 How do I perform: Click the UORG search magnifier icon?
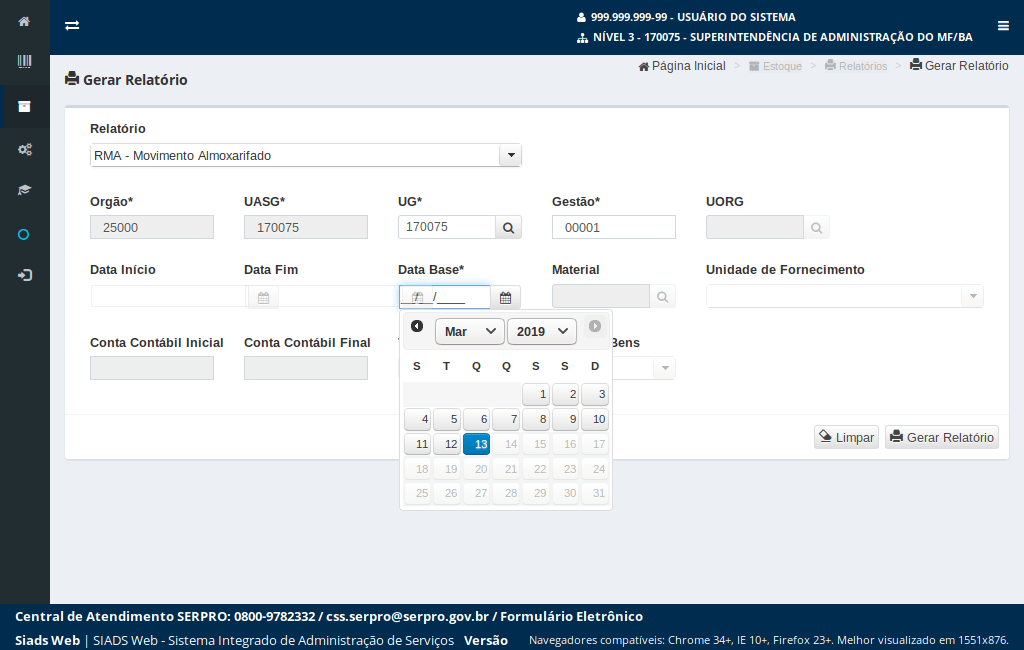tap(816, 227)
